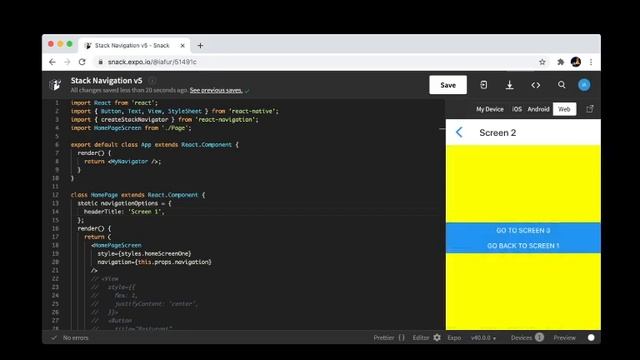The image size is (640, 360).
Task: Bookmark this page with the star
Action: point(542,62)
